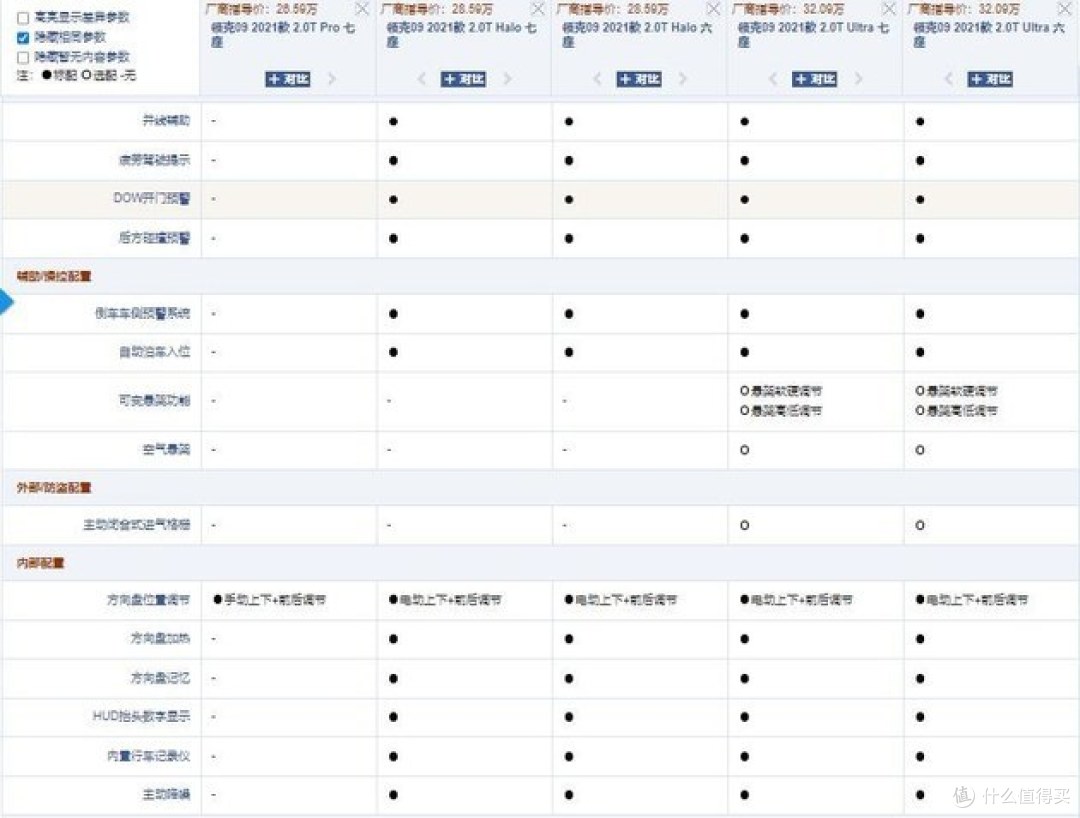Select the 可变悬架功能 row label
Viewport: 1080px width, 818px height.
coord(154,400)
